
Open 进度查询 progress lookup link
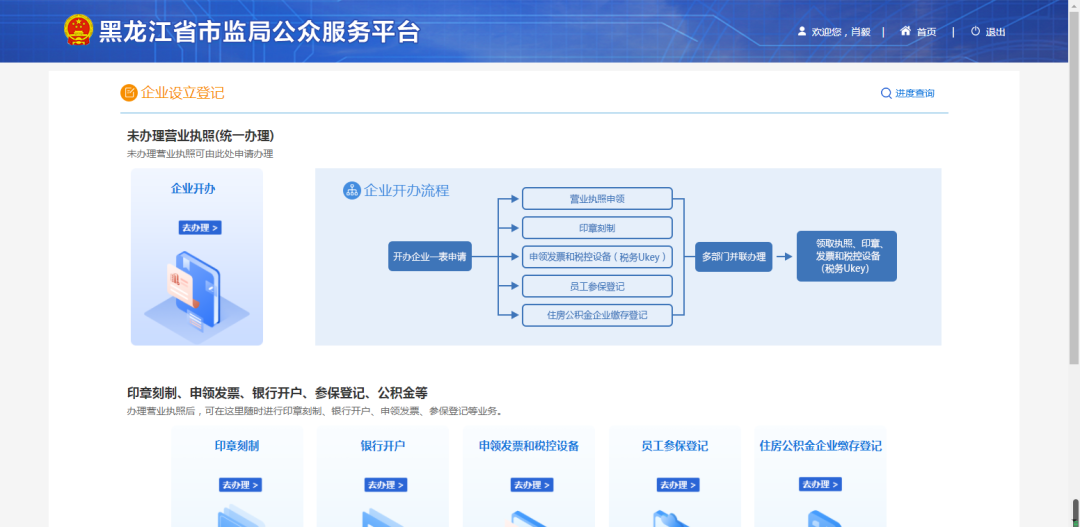pyautogui.click(x=915, y=93)
